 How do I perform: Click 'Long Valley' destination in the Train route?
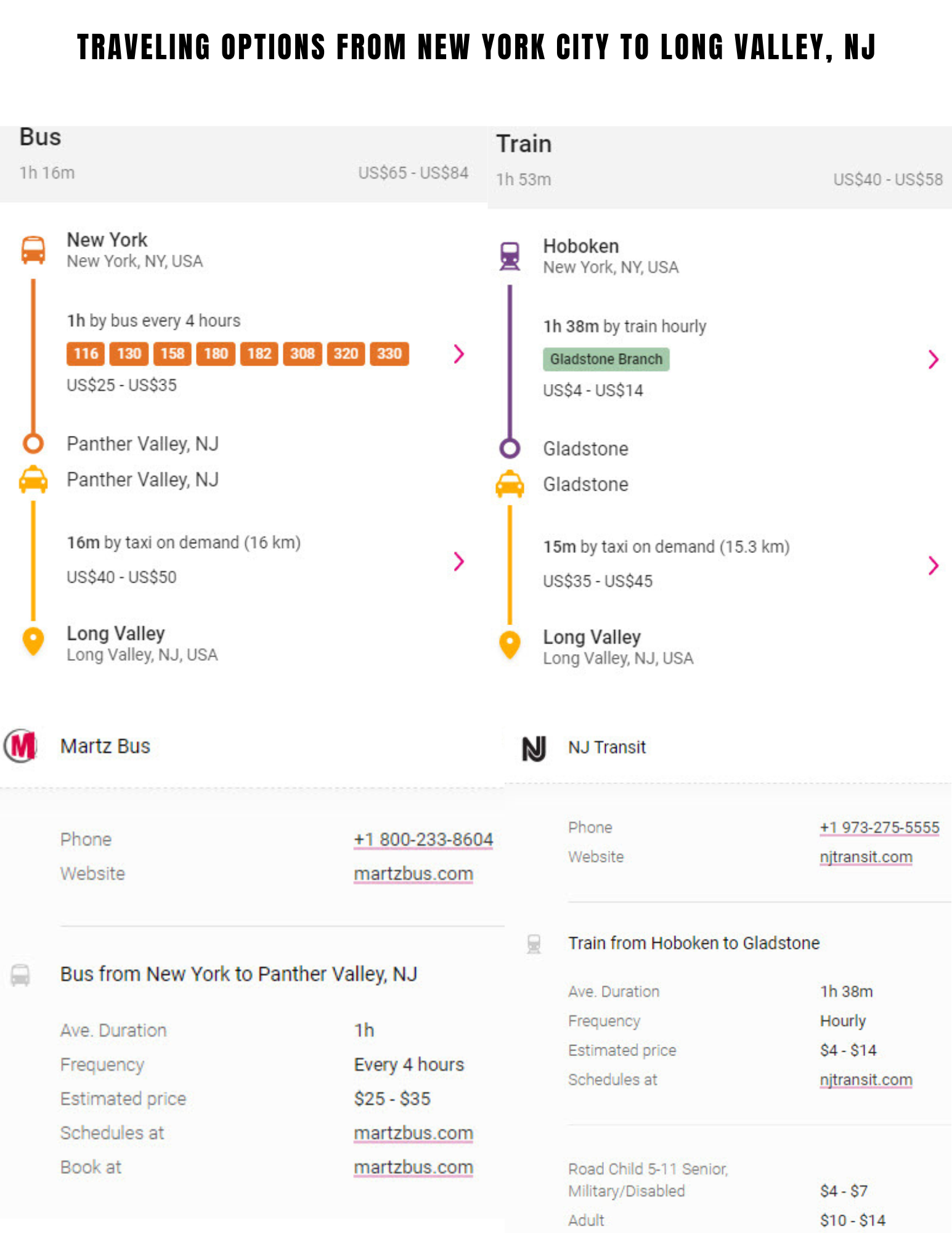[x=592, y=637]
